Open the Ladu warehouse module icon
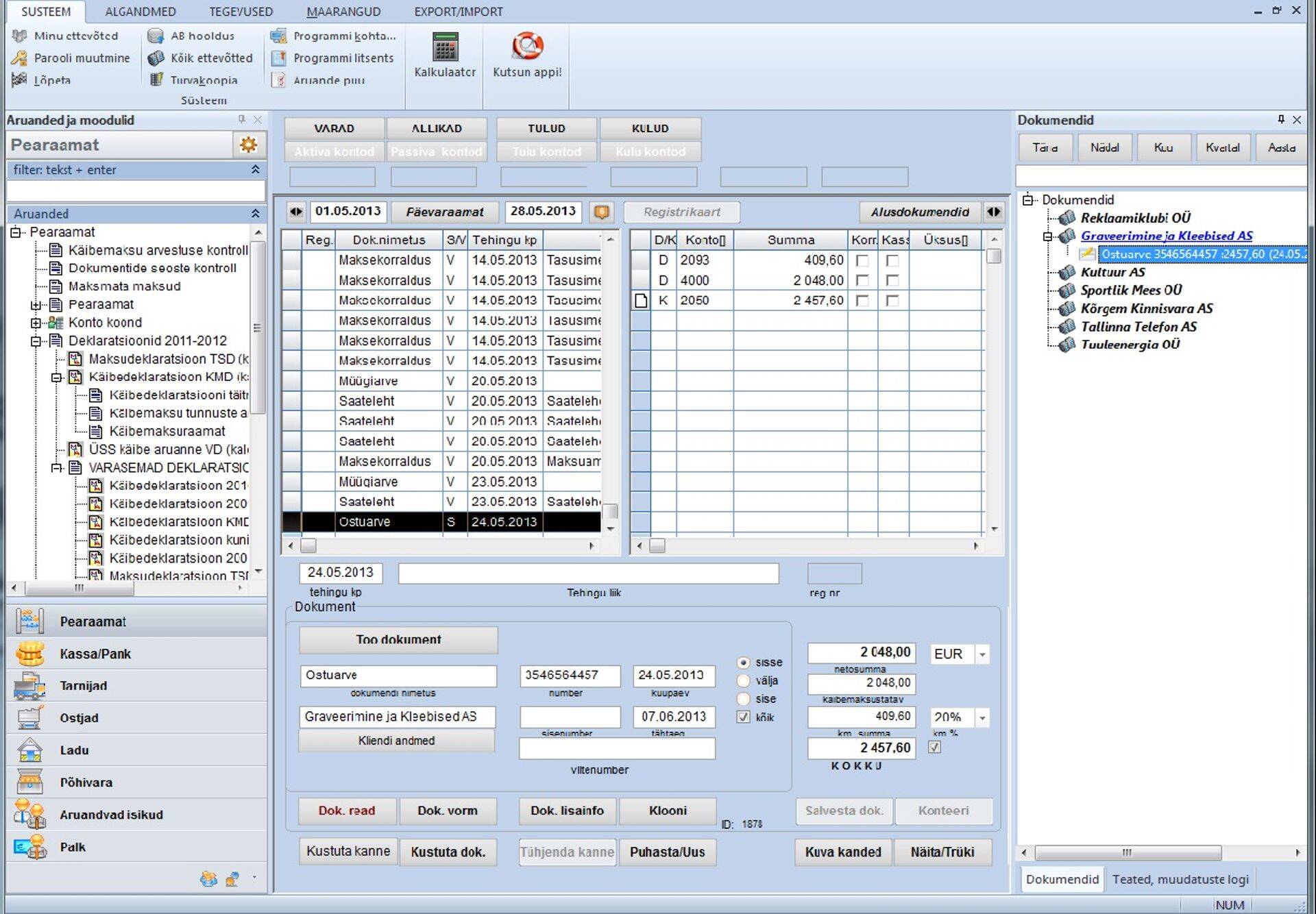The height and width of the screenshot is (914, 1316). point(29,750)
